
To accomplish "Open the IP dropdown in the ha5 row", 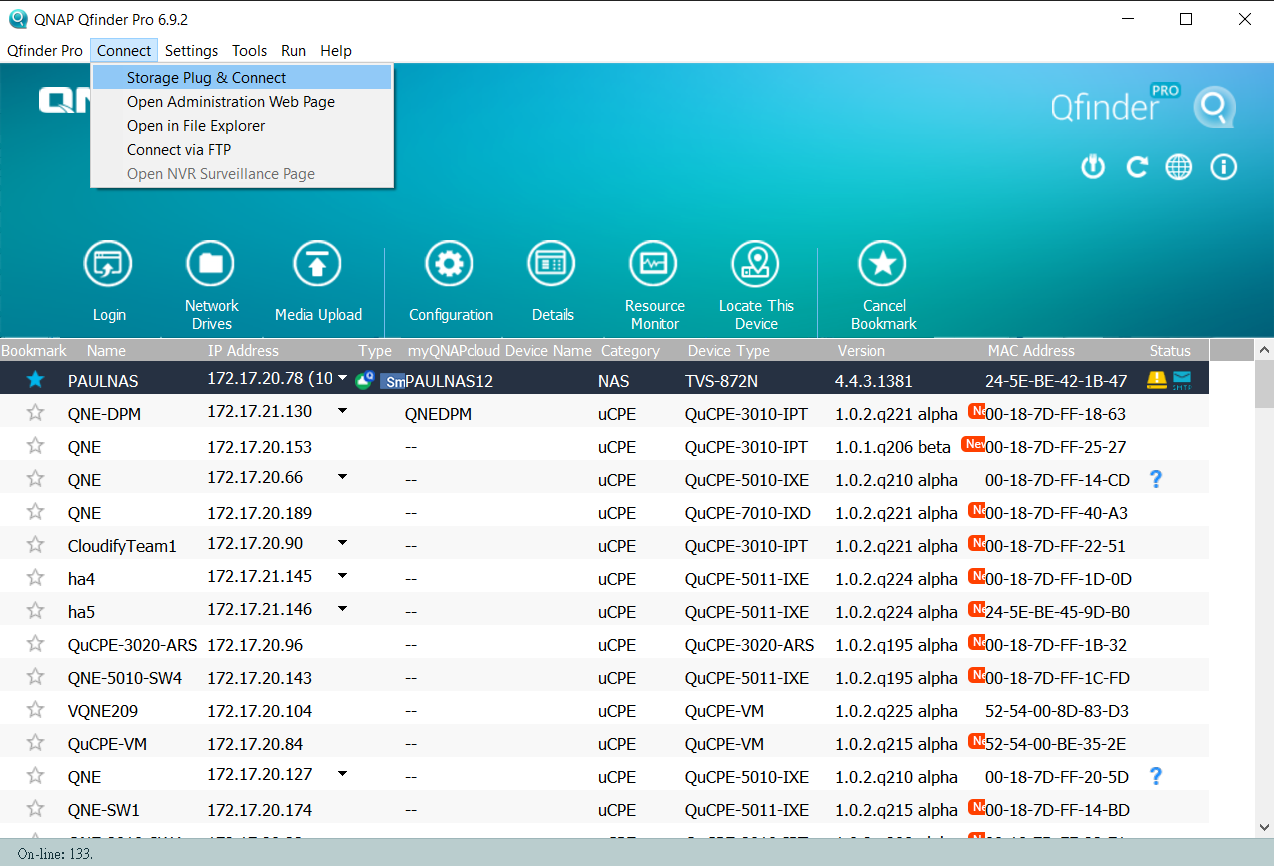I will pyautogui.click(x=342, y=609).
